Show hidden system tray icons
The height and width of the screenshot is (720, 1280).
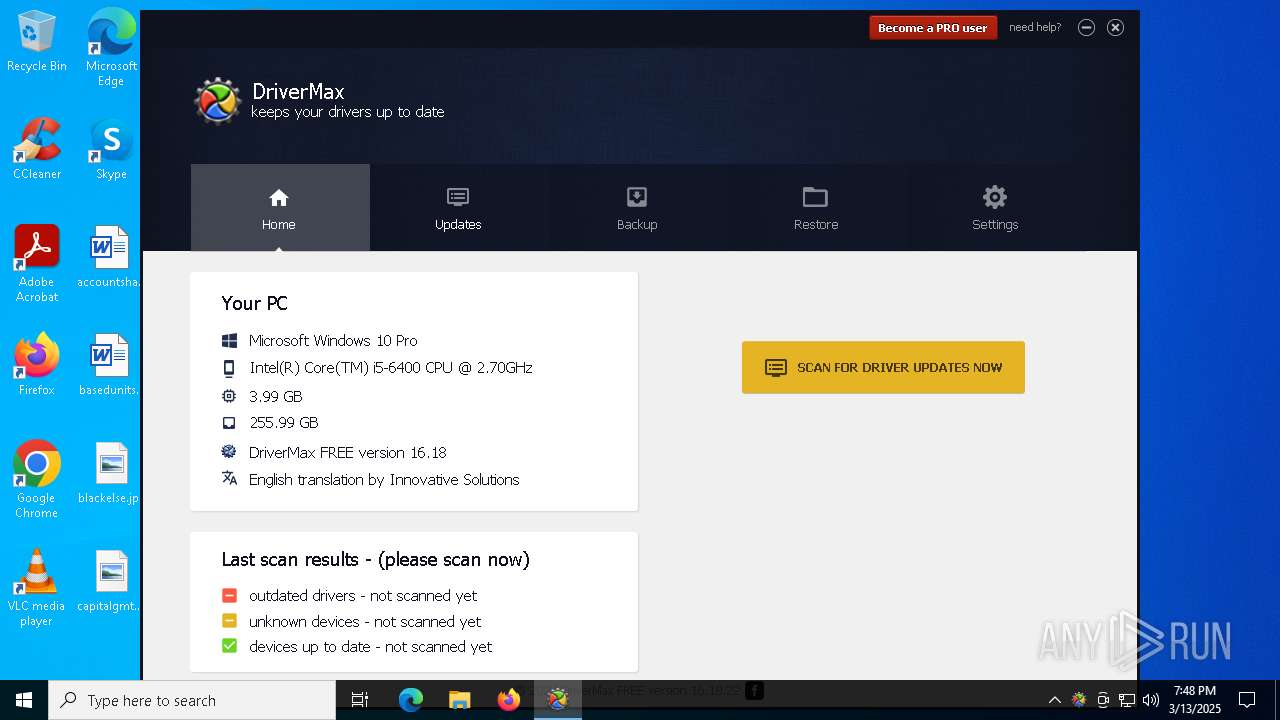click(1054, 700)
